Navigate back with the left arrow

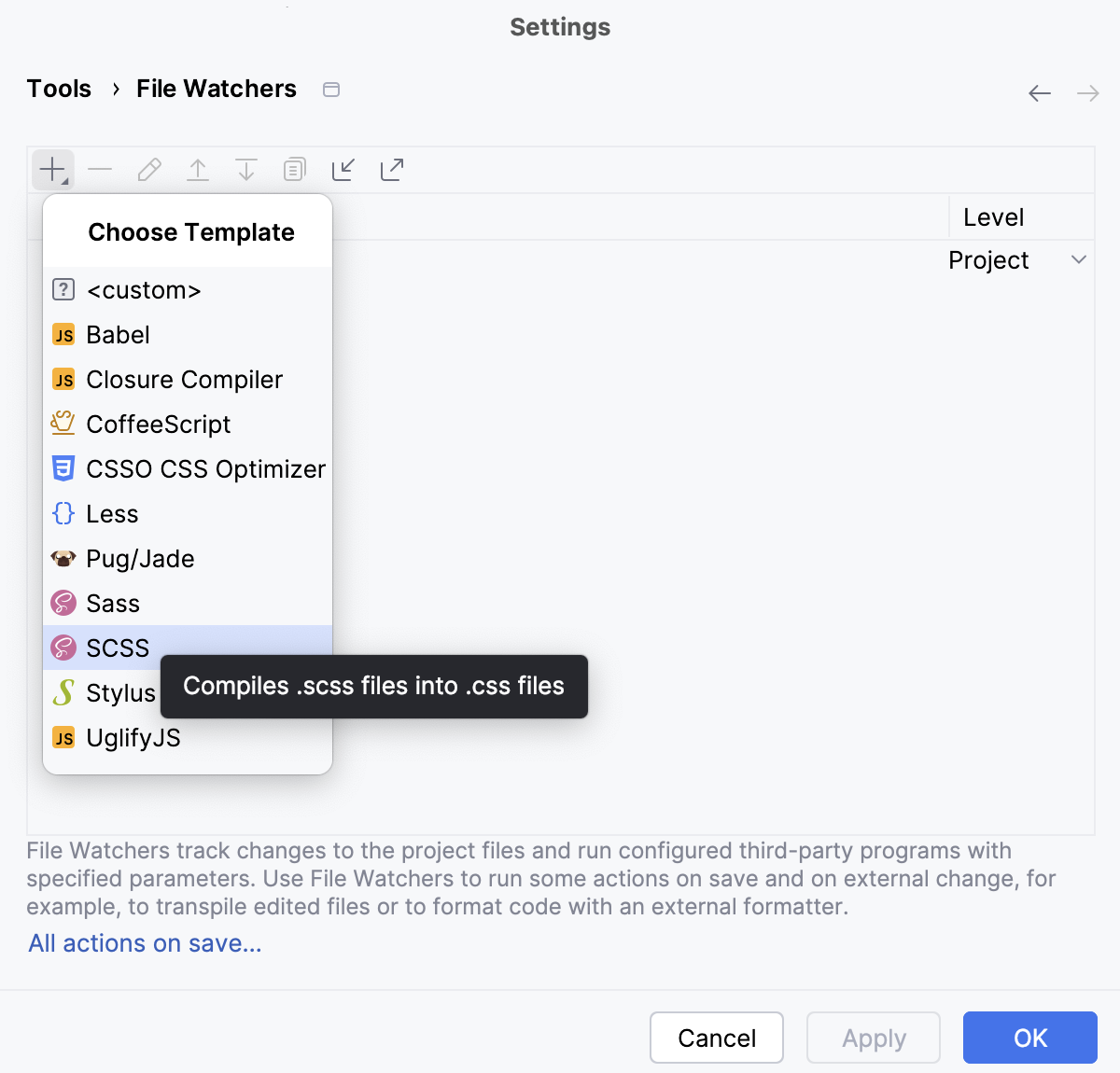(1039, 92)
